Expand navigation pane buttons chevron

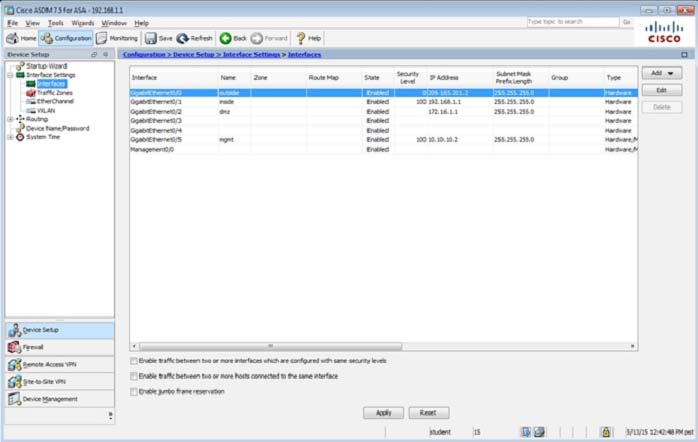(110, 416)
